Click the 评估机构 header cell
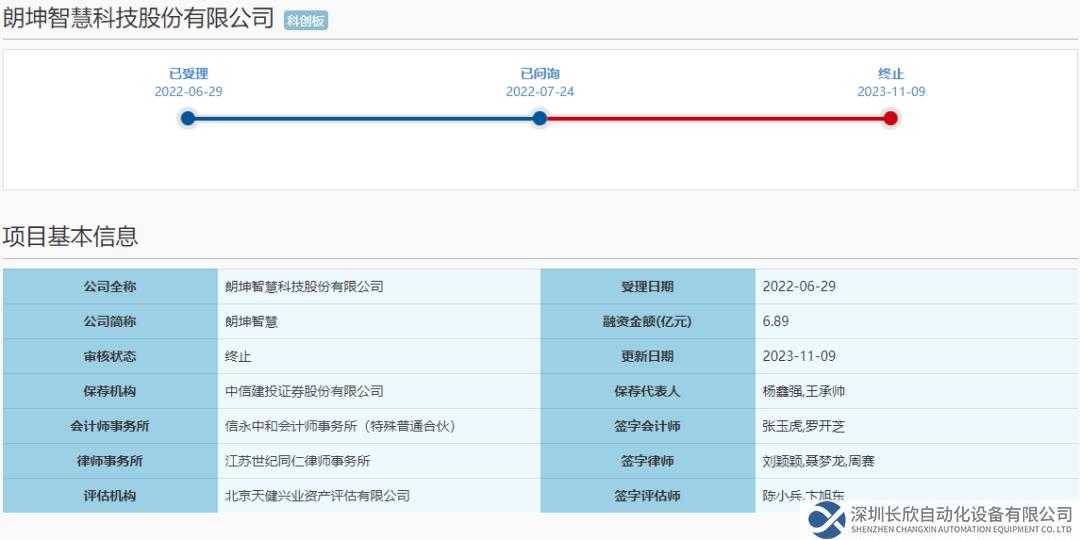The width and height of the screenshot is (1080, 540). 110,496
